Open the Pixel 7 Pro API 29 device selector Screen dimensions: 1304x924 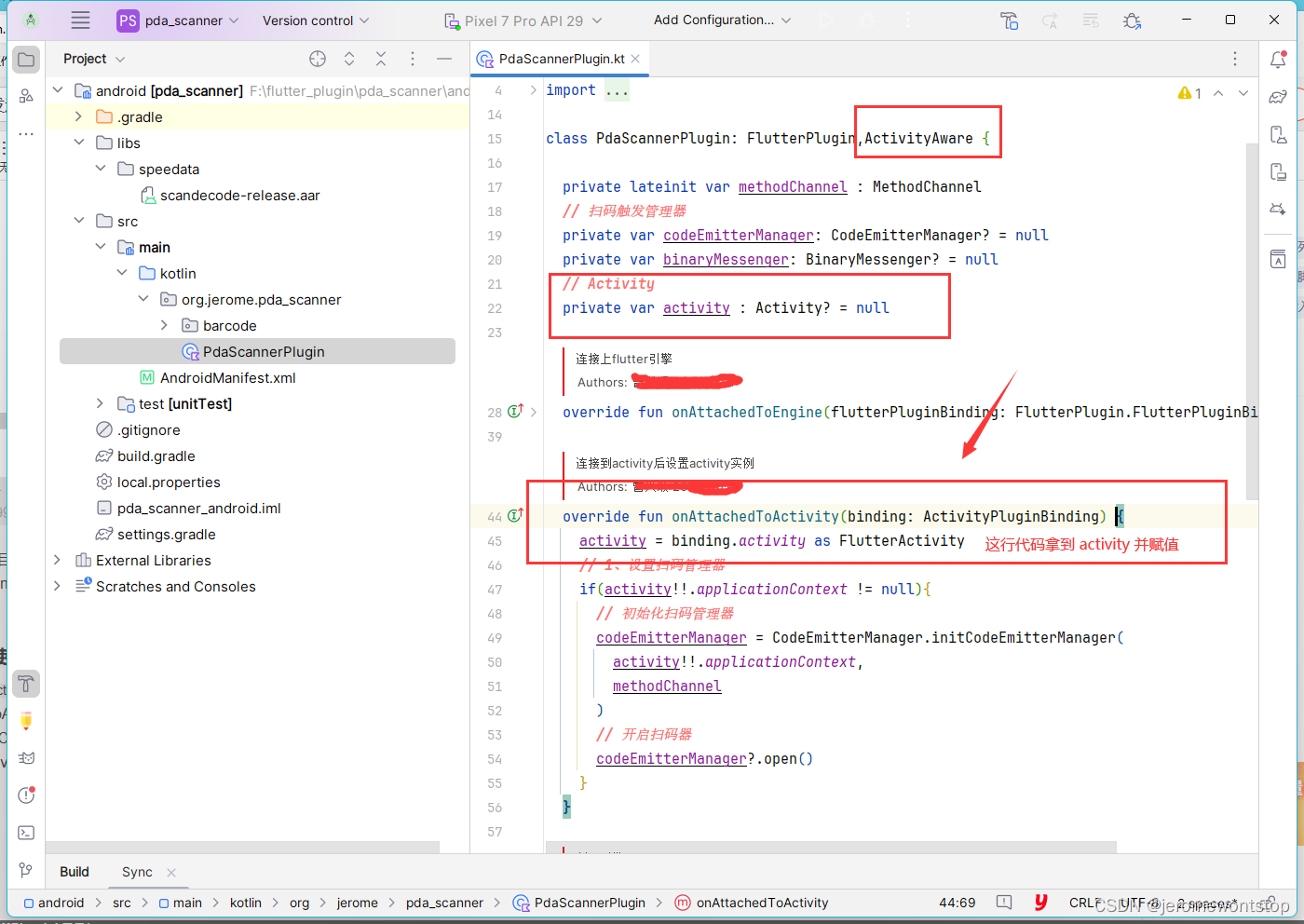[x=526, y=19]
